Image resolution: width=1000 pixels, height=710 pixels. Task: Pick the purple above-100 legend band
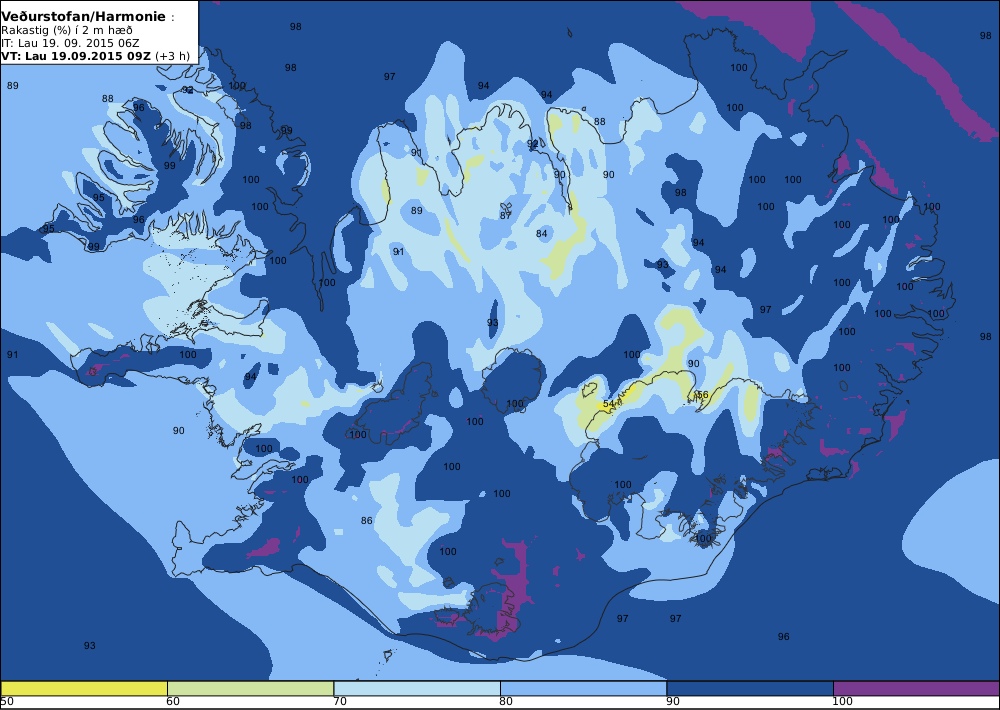pos(916,688)
